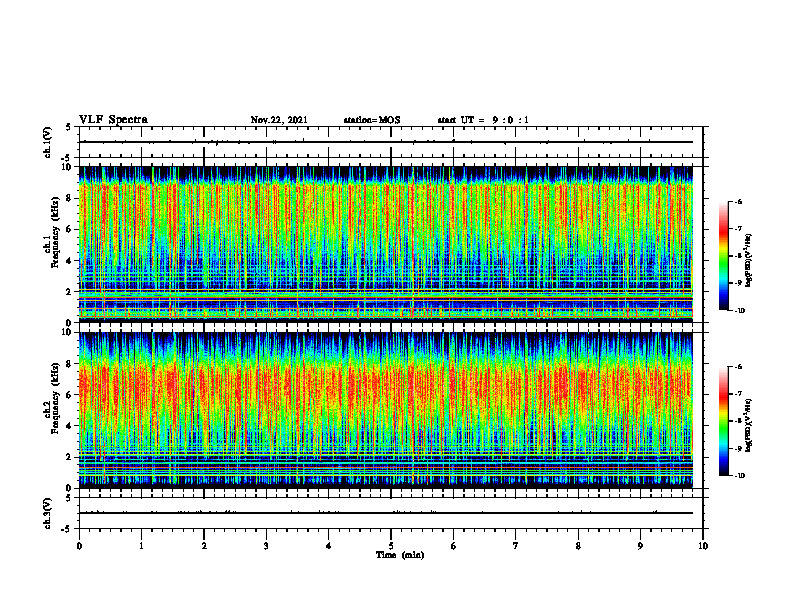Click the "-10" value on ch.1 color bar
Image resolution: width=792 pixels, height=612 pixels.
point(739,311)
